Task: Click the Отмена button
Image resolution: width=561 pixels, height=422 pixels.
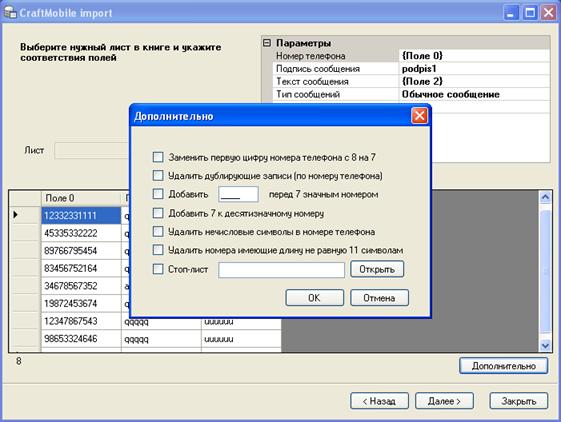Action: click(379, 298)
